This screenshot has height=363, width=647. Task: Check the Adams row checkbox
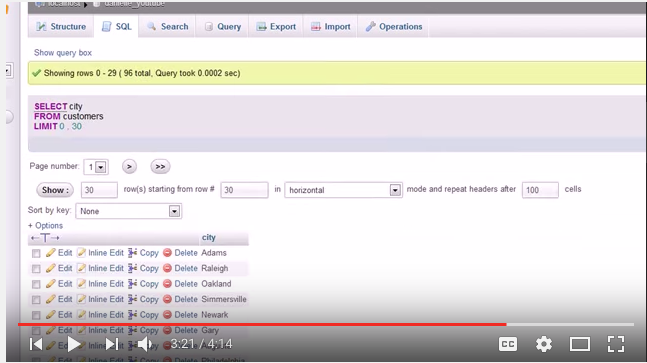[x=36, y=253]
